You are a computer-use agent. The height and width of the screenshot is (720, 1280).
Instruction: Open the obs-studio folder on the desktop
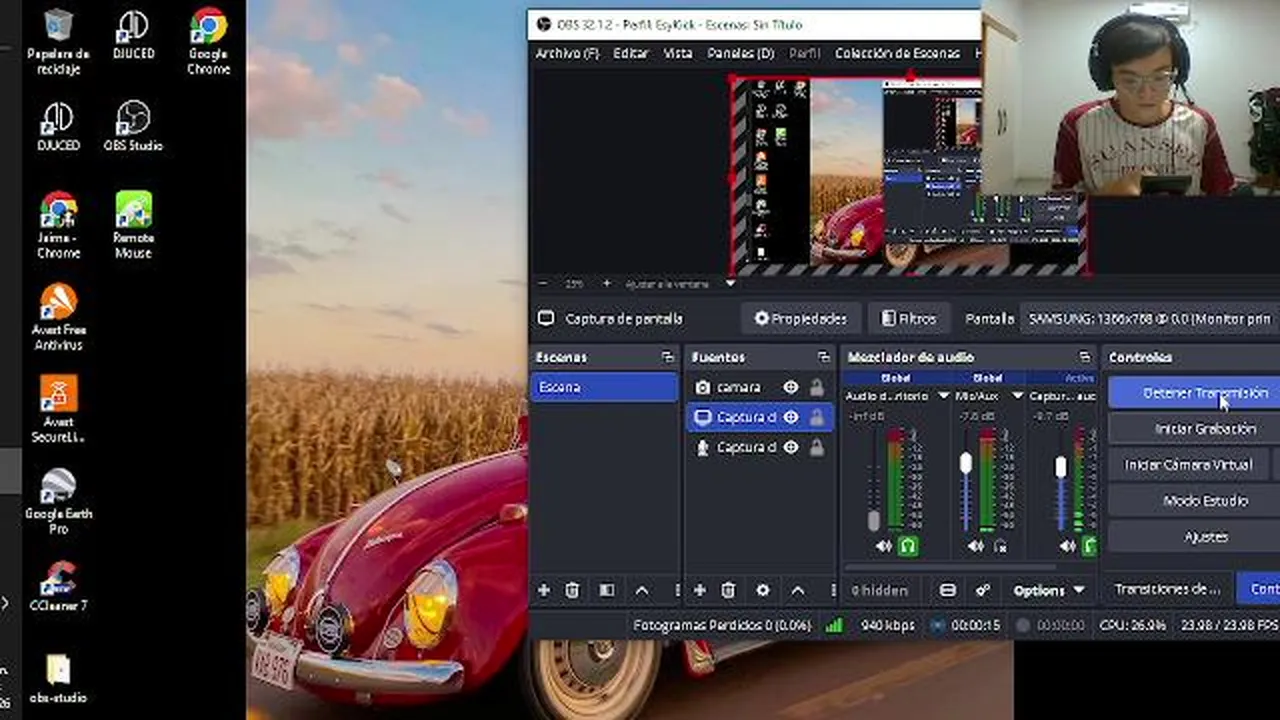(x=58, y=680)
